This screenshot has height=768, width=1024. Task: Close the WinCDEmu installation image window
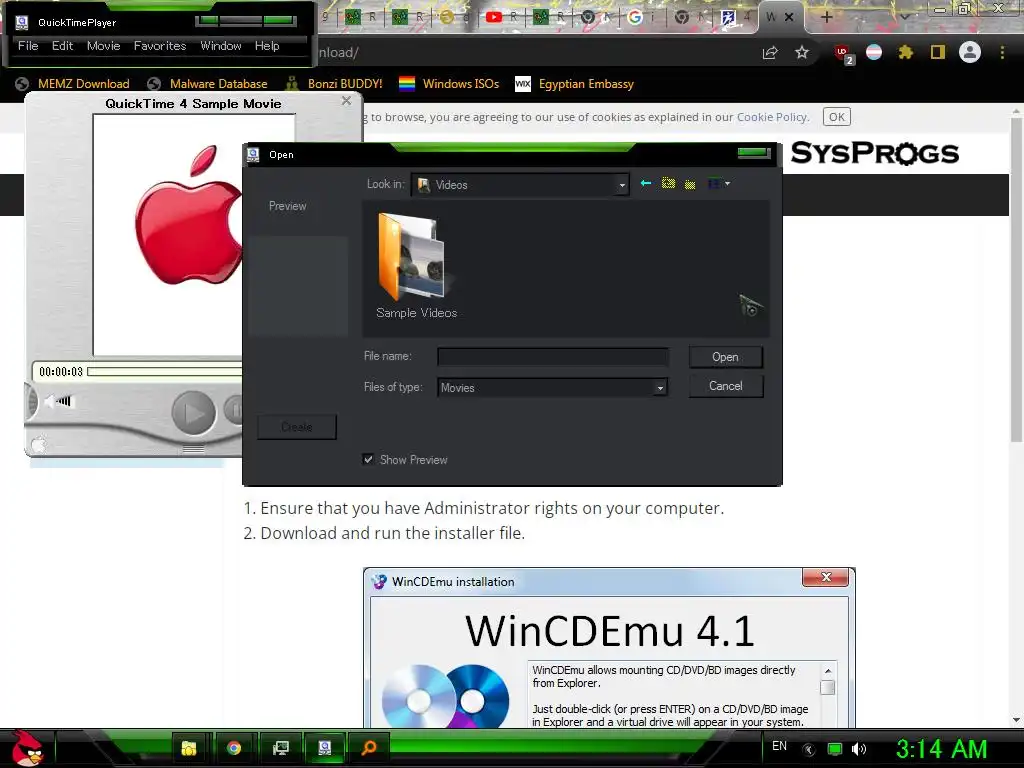(826, 577)
